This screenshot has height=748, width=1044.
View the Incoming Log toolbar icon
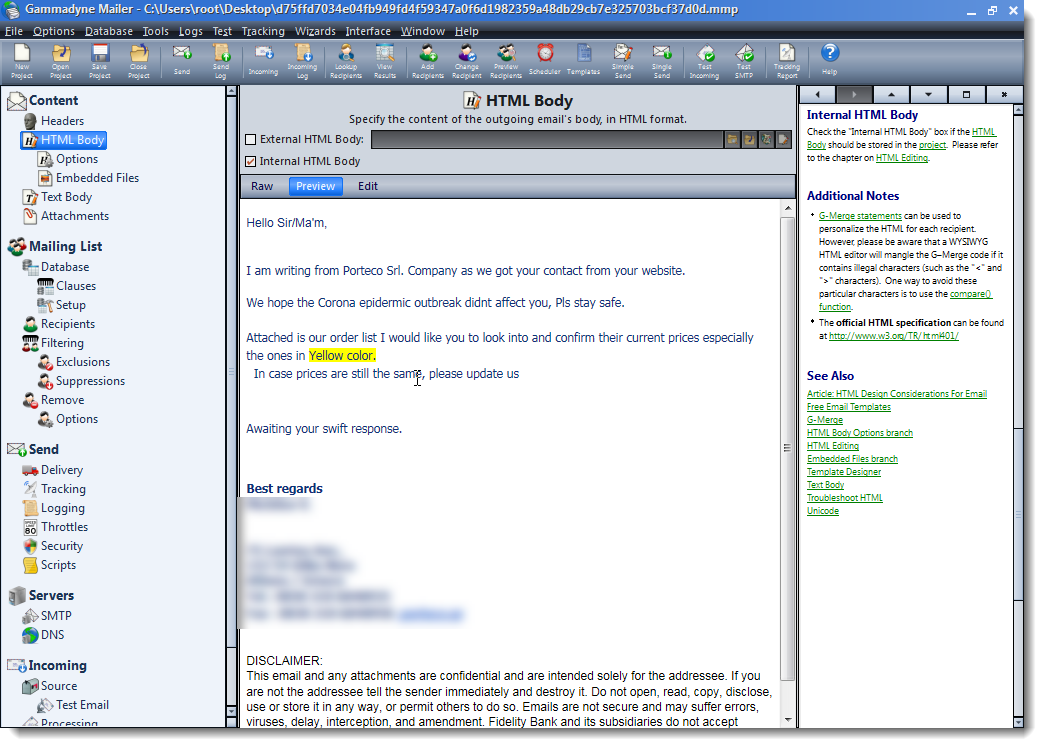pos(302,61)
